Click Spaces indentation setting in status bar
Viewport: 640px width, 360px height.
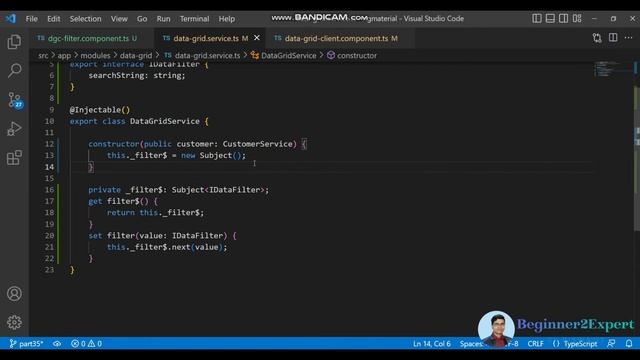click(x=471, y=344)
